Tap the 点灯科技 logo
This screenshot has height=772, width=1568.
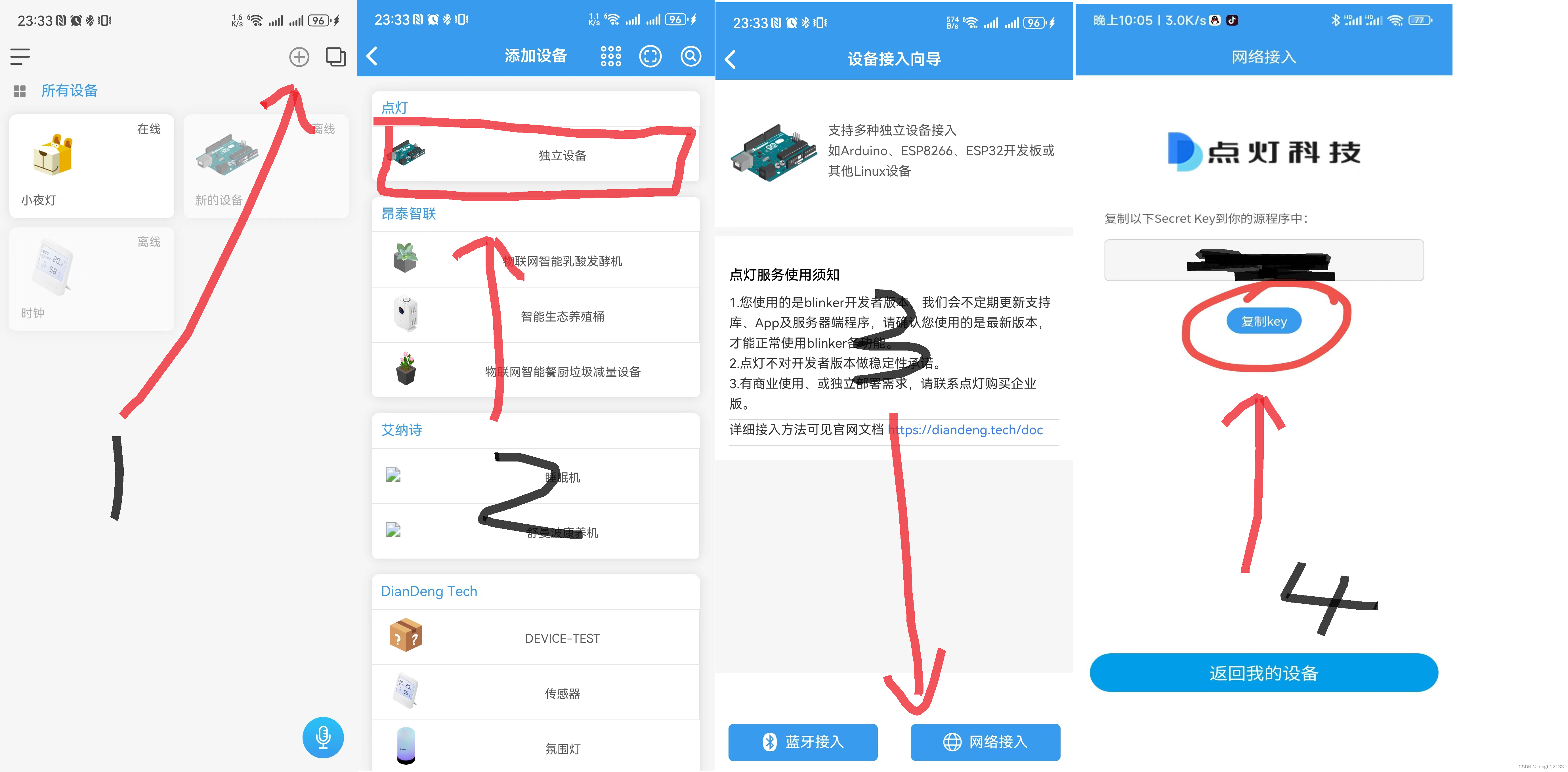[1264, 152]
